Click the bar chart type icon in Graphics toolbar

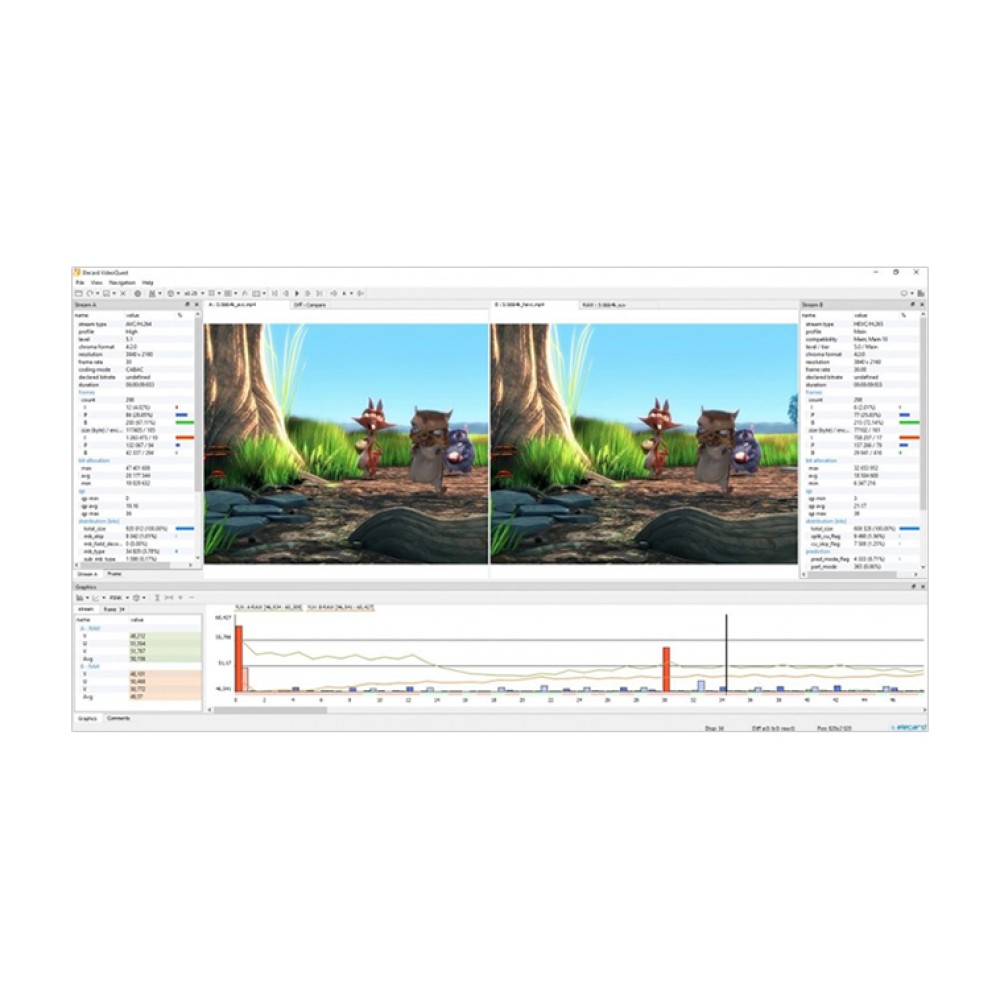coord(80,598)
